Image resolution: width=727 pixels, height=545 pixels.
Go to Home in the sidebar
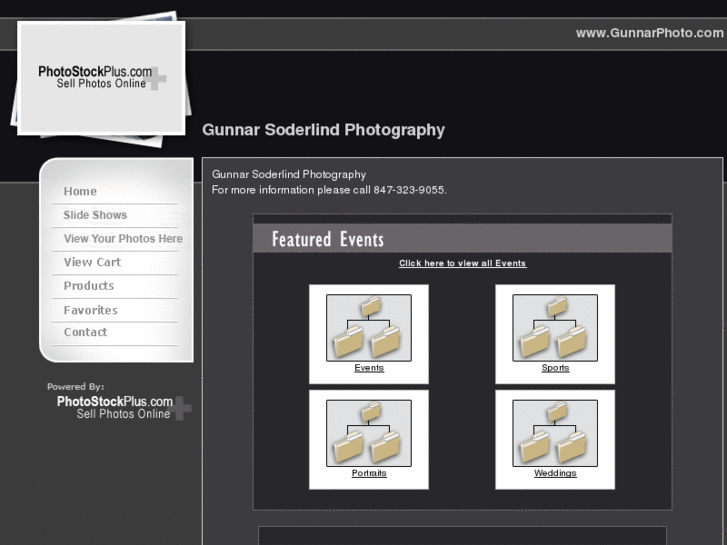click(x=80, y=191)
